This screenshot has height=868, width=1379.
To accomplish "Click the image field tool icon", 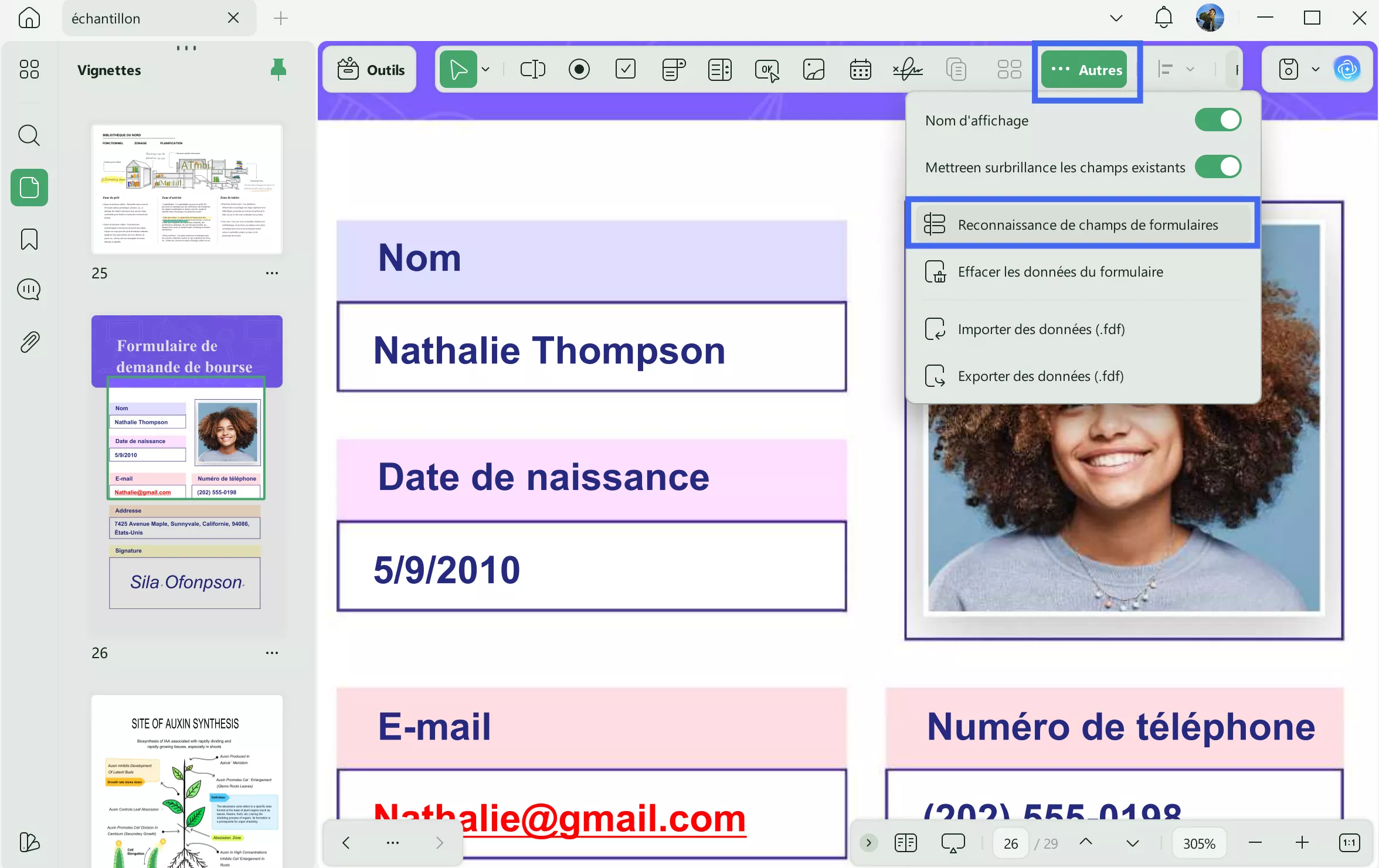I will (813, 70).
